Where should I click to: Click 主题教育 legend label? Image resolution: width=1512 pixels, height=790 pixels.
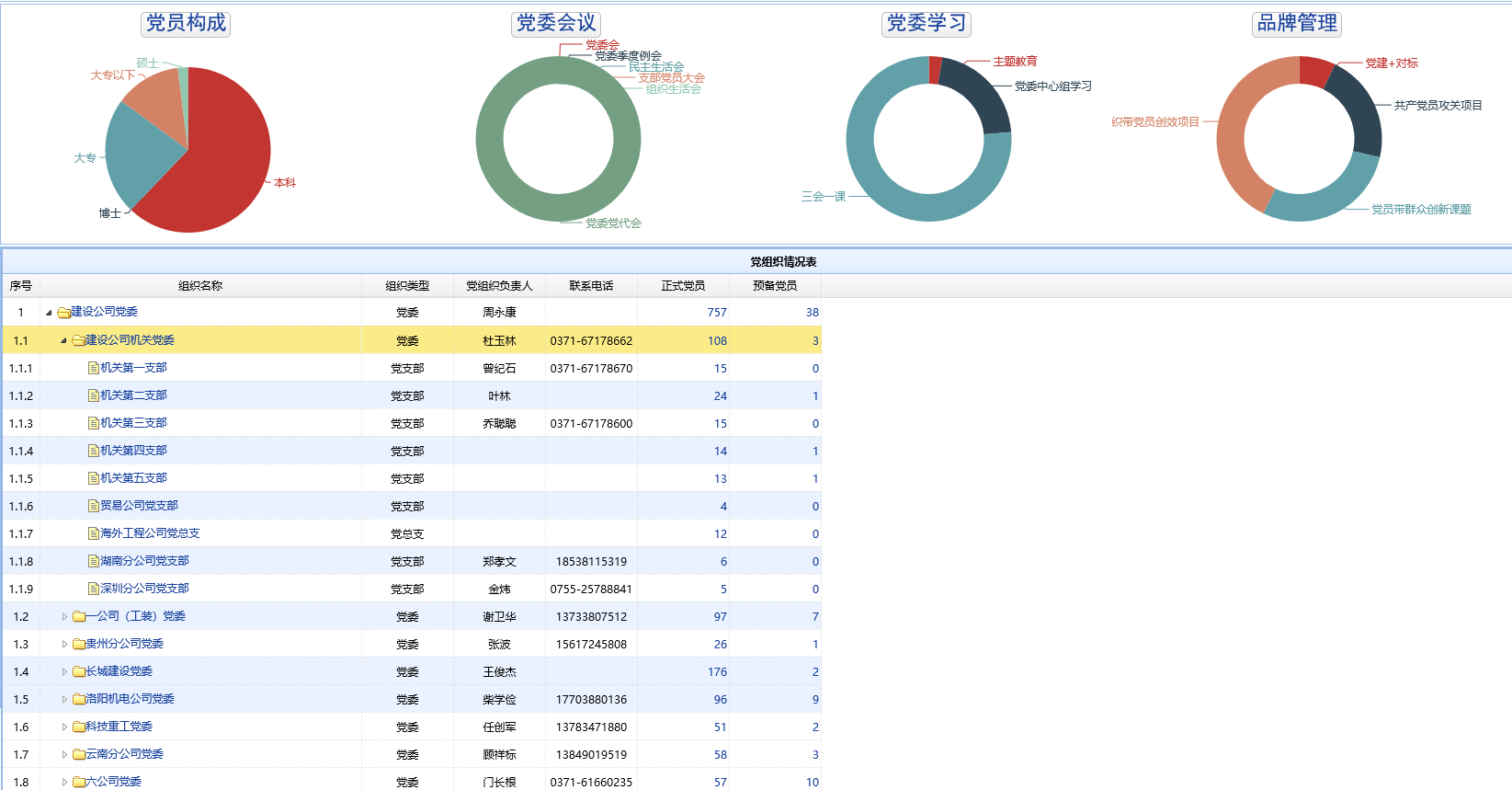[x=1015, y=62]
